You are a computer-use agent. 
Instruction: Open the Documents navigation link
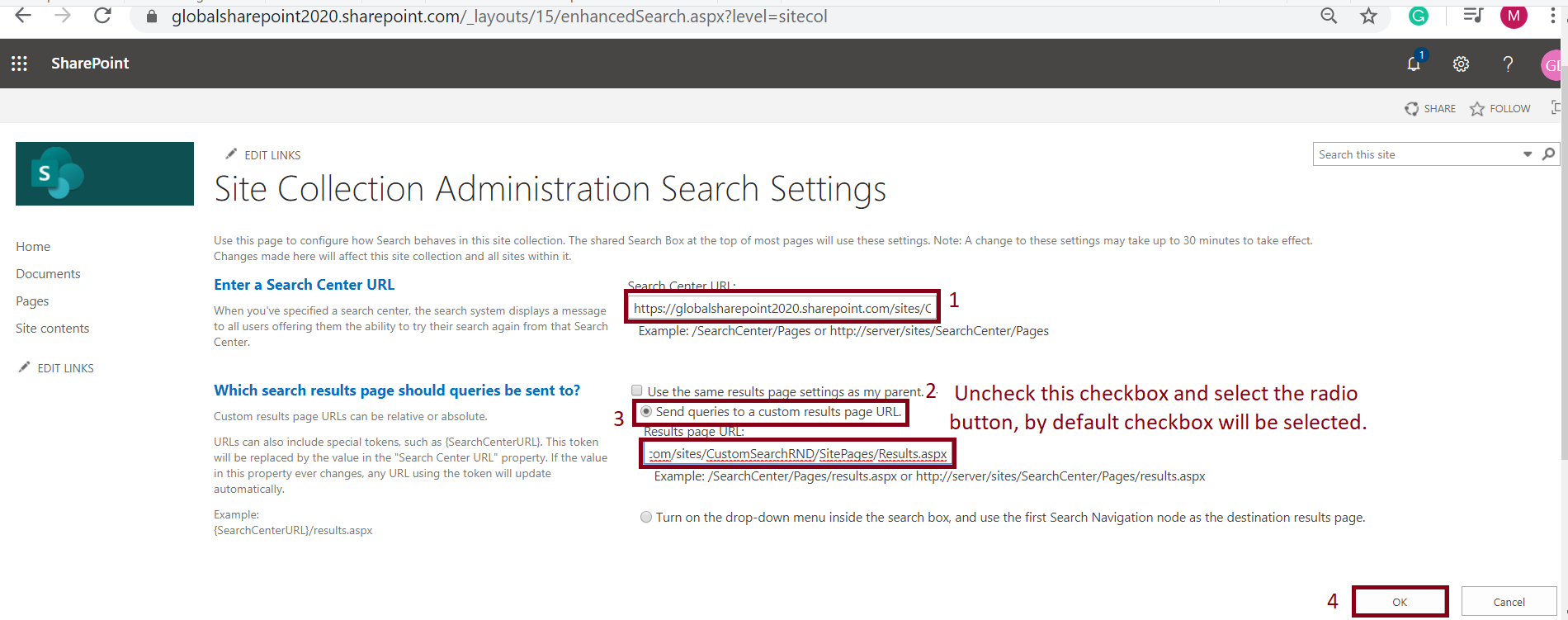tap(48, 274)
